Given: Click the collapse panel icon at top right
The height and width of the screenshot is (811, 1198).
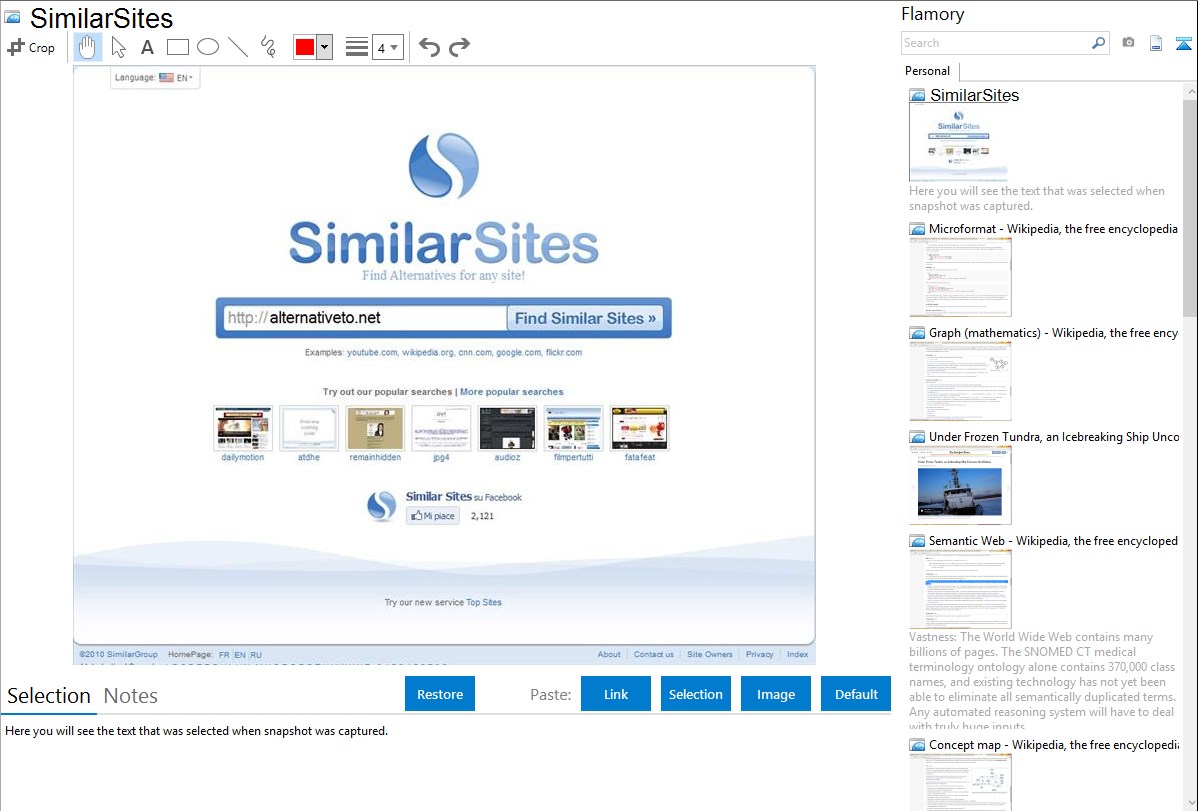Looking at the screenshot, I should tap(1183, 43).
